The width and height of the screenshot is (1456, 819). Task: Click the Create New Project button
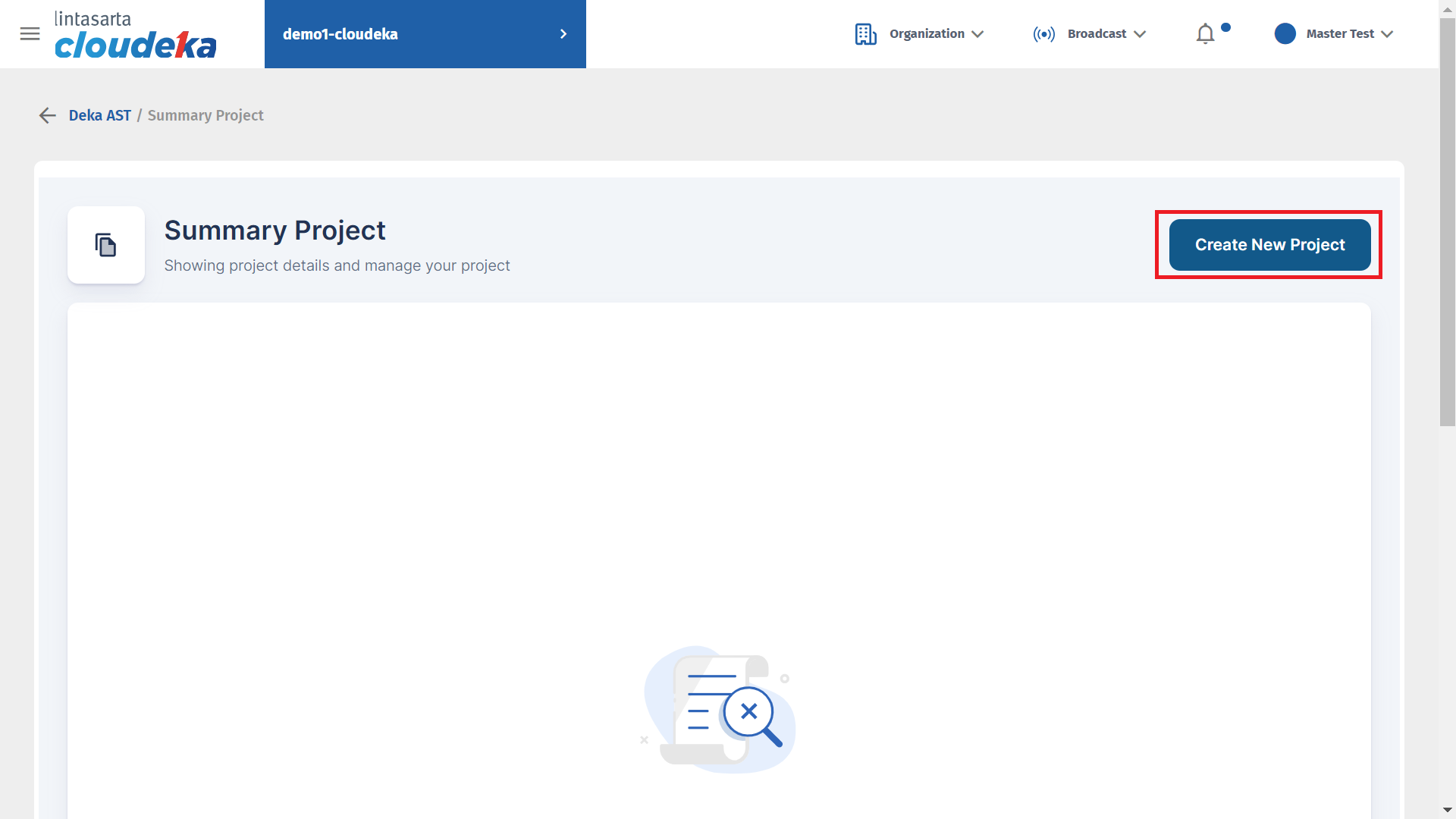1269,245
